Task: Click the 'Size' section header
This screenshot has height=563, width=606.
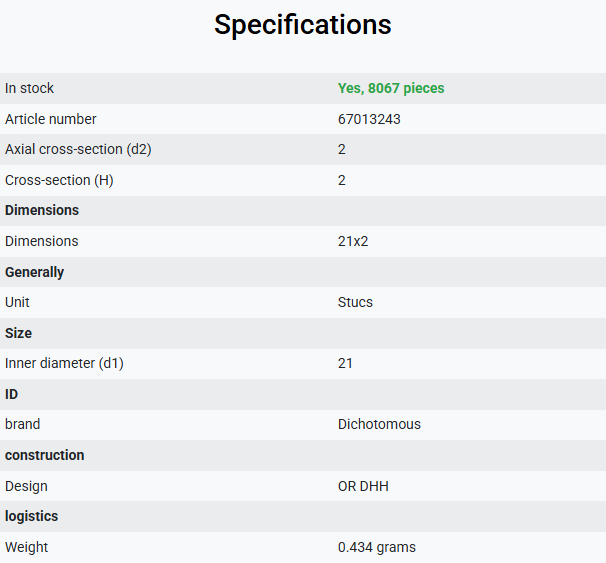Action: 18,333
